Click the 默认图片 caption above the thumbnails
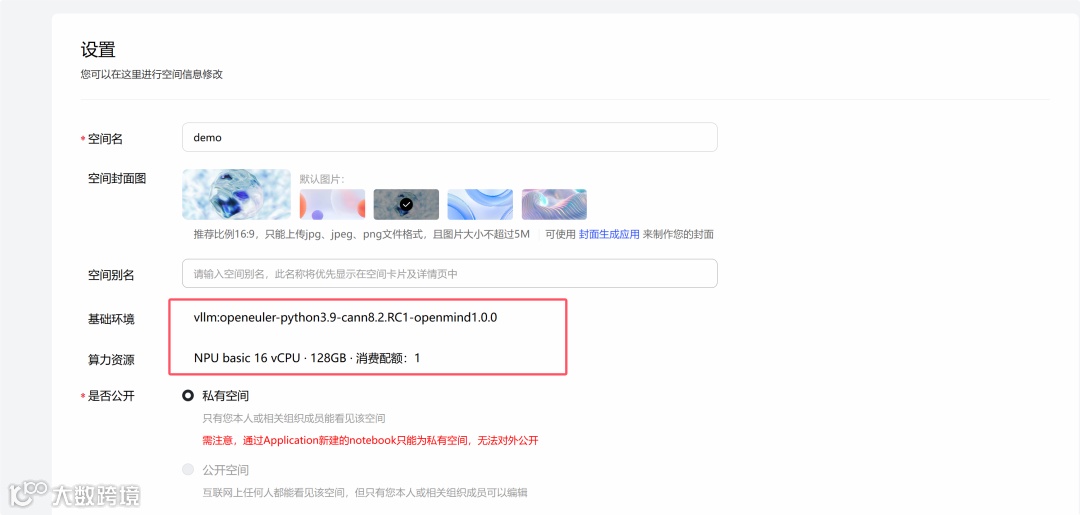 (x=322, y=179)
